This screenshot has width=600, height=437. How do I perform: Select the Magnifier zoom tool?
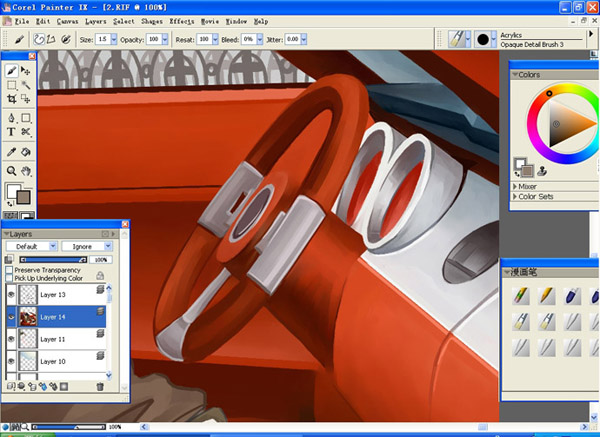11,169
